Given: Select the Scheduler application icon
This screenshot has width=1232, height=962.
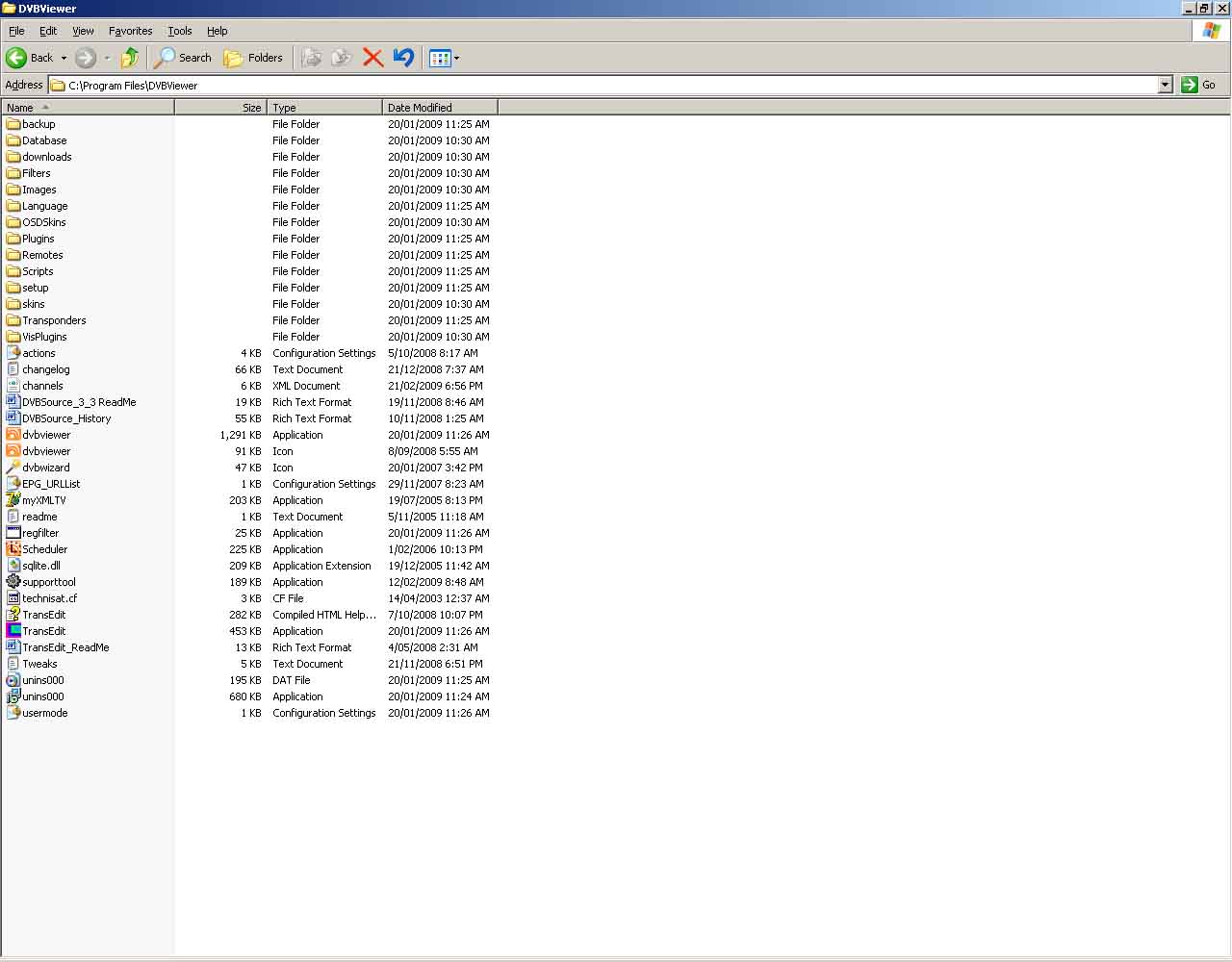Looking at the screenshot, I should click(x=13, y=549).
